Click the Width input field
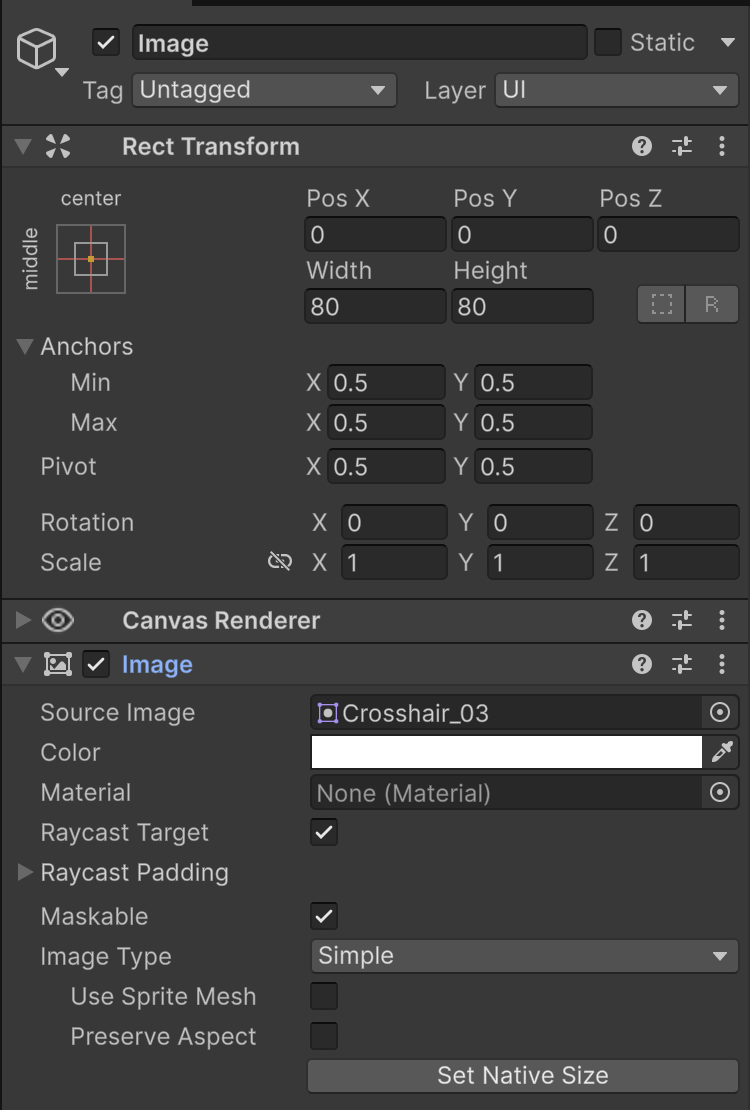This screenshot has height=1110, width=750. coord(375,306)
